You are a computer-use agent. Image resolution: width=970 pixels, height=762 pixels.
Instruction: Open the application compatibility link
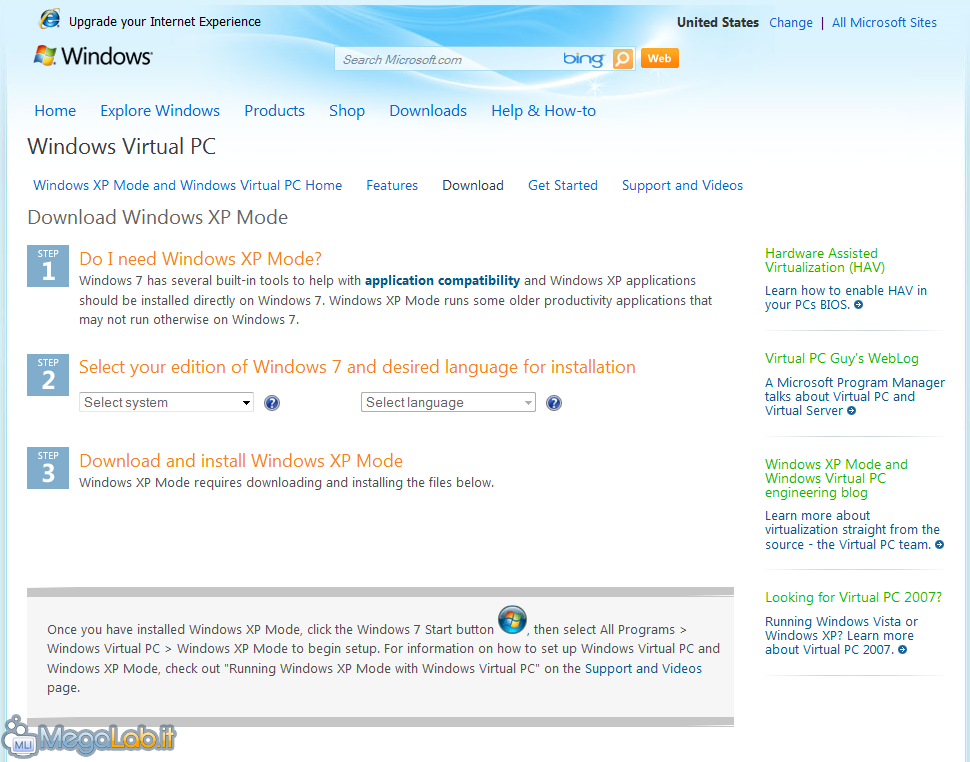[x=442, y=281]
